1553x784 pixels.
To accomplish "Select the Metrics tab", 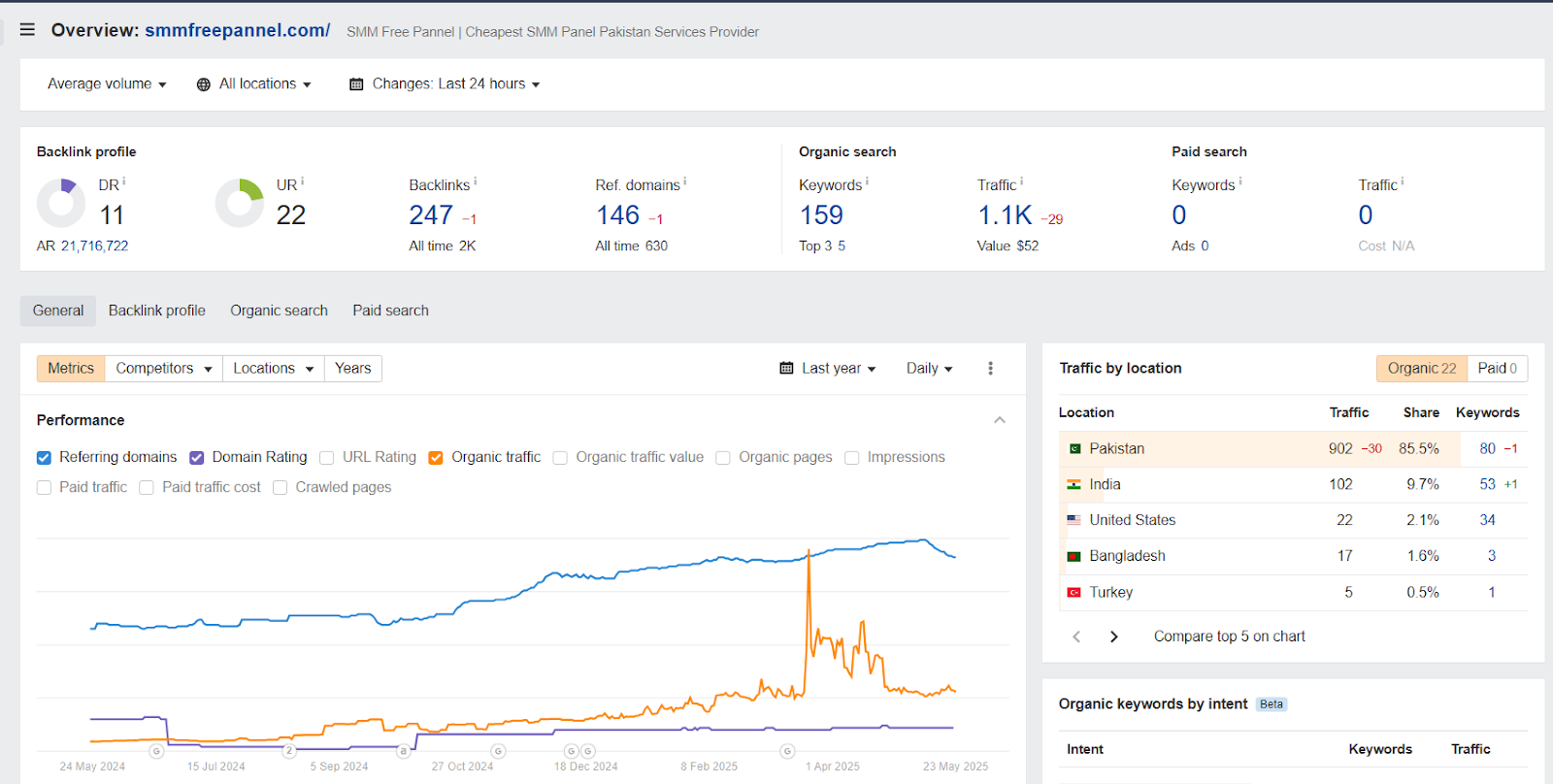I will [x=71, y=369].
